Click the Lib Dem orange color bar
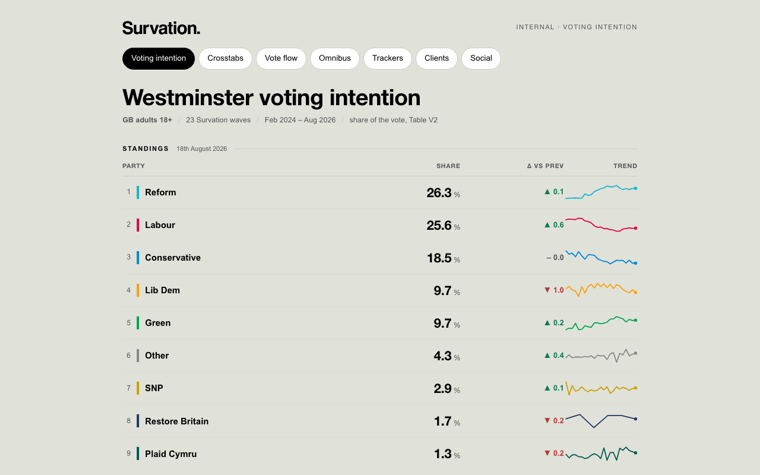The height and width of the screenshot is (475, 760). tap(138, 290)
